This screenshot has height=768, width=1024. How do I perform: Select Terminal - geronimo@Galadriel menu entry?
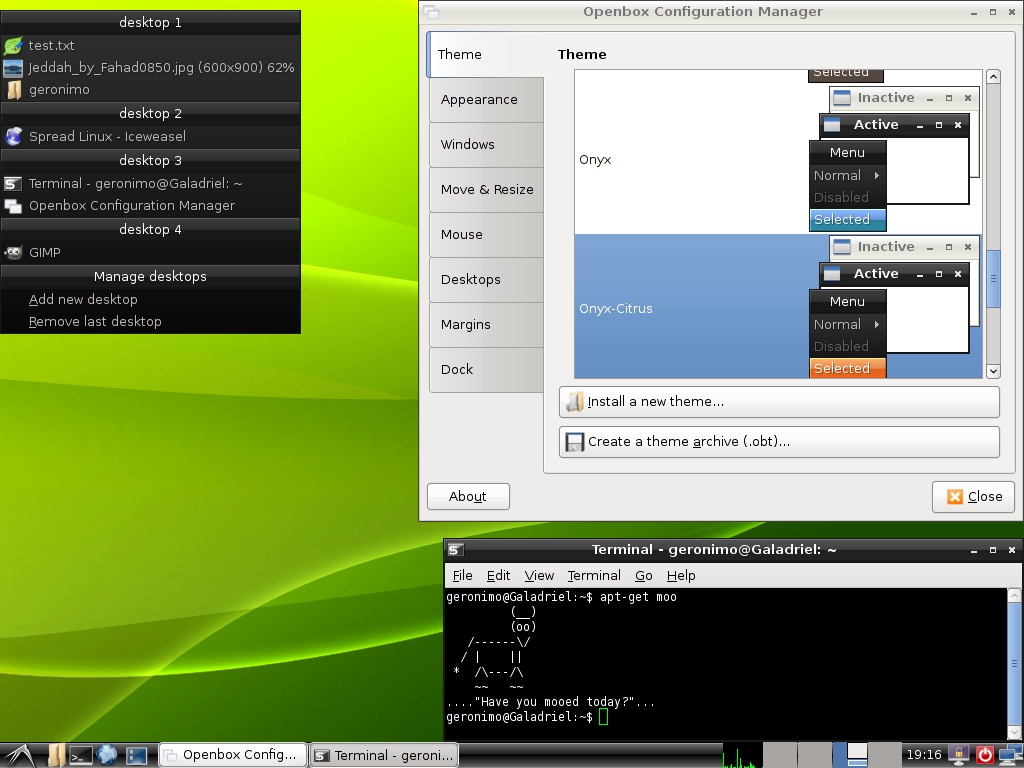(x=150, y=184)
